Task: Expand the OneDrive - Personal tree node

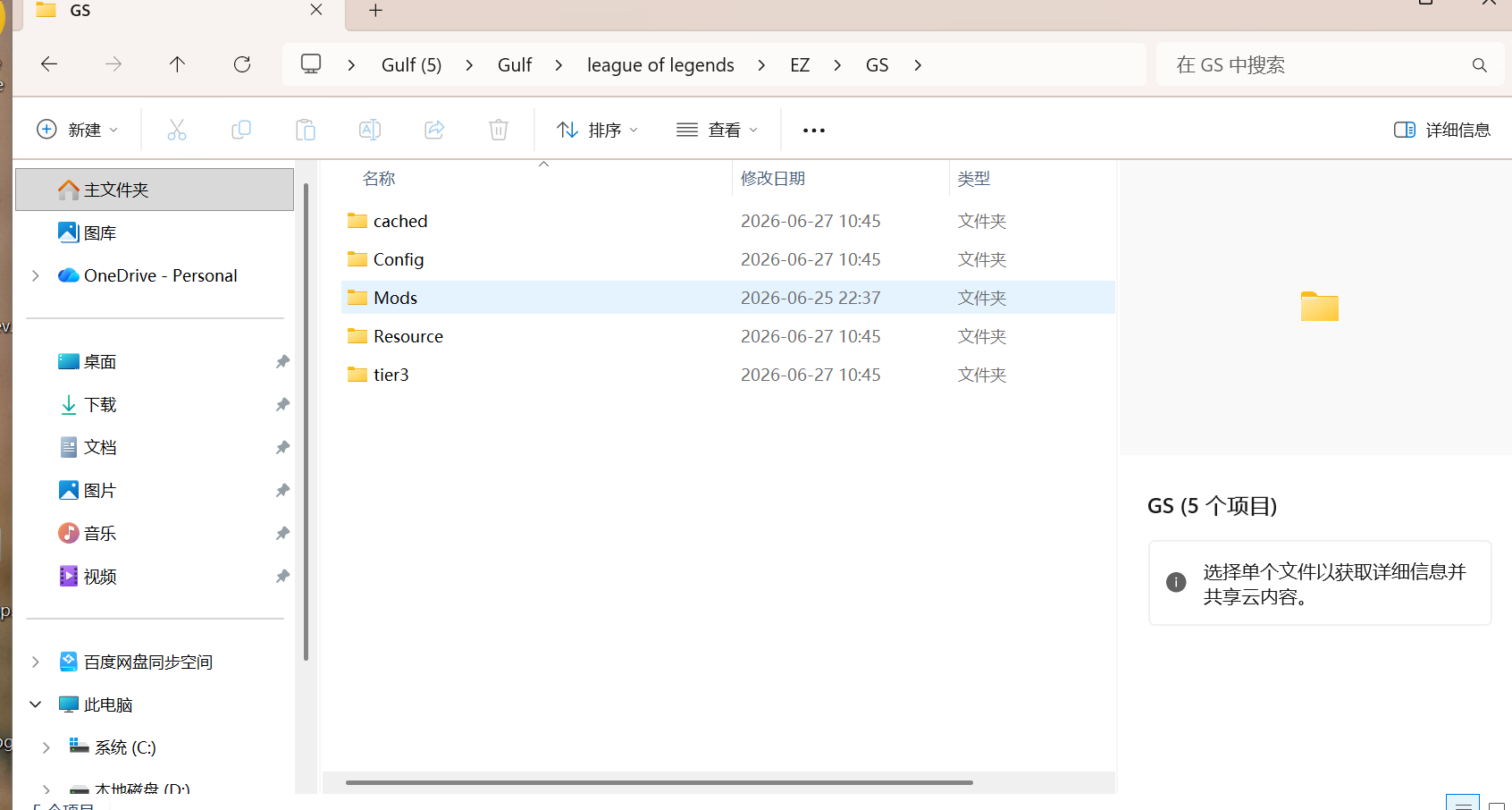Action: pyautogui.click(x=36, y=275)
